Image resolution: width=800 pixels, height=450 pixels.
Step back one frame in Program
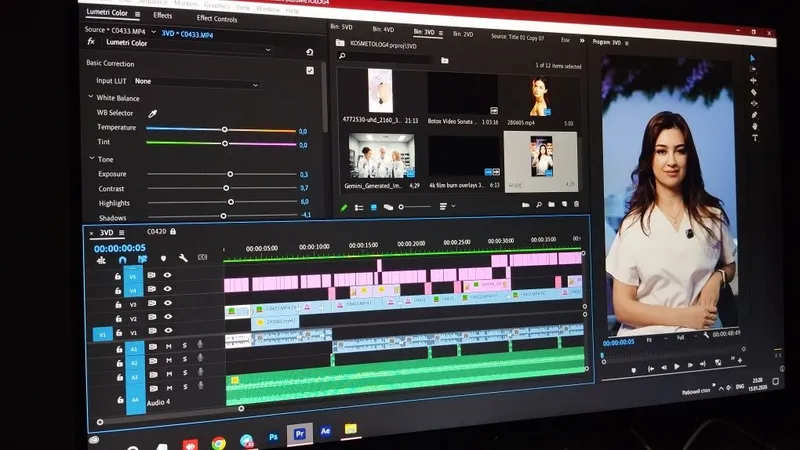[664, 367]
